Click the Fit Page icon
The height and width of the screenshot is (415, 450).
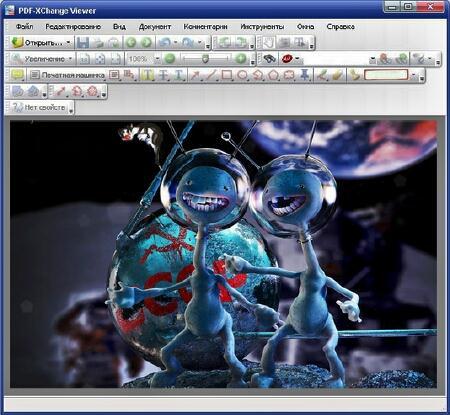(x=100, y=59)
